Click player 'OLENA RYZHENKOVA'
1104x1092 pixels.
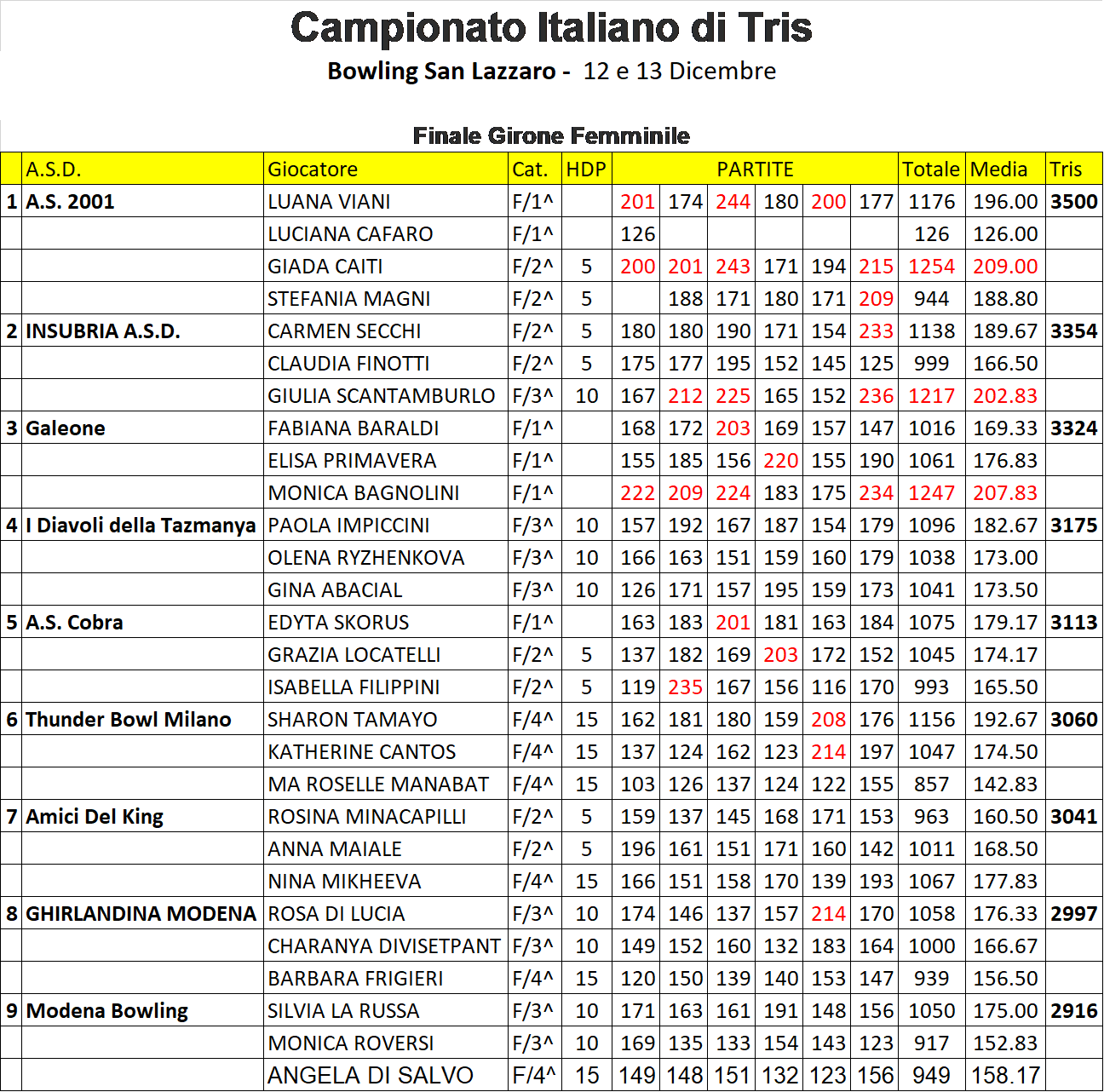point(366,557)
